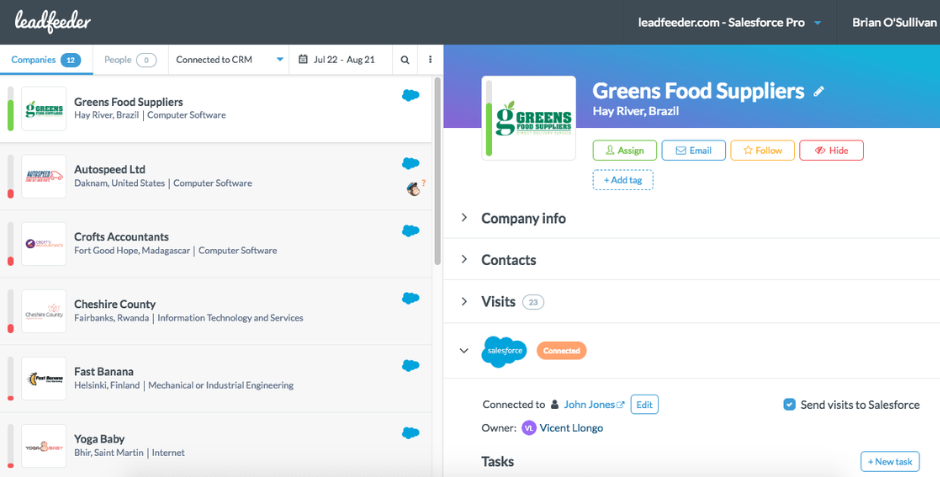This screenshot has height=477, width=940.
Task: Click Mailchimp monkey icon on Autospeed Ltd row
Action: click(x=414, y=189)
